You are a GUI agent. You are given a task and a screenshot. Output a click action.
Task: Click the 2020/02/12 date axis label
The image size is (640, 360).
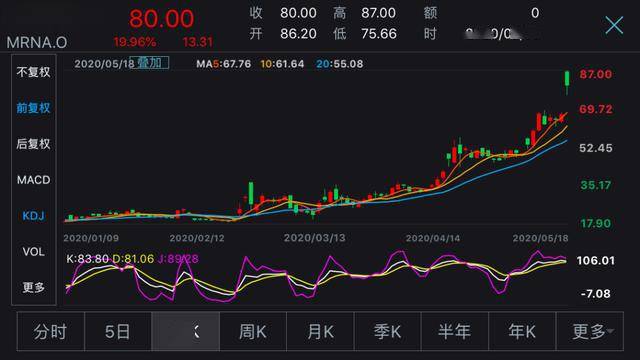click(x=197, y=238)
